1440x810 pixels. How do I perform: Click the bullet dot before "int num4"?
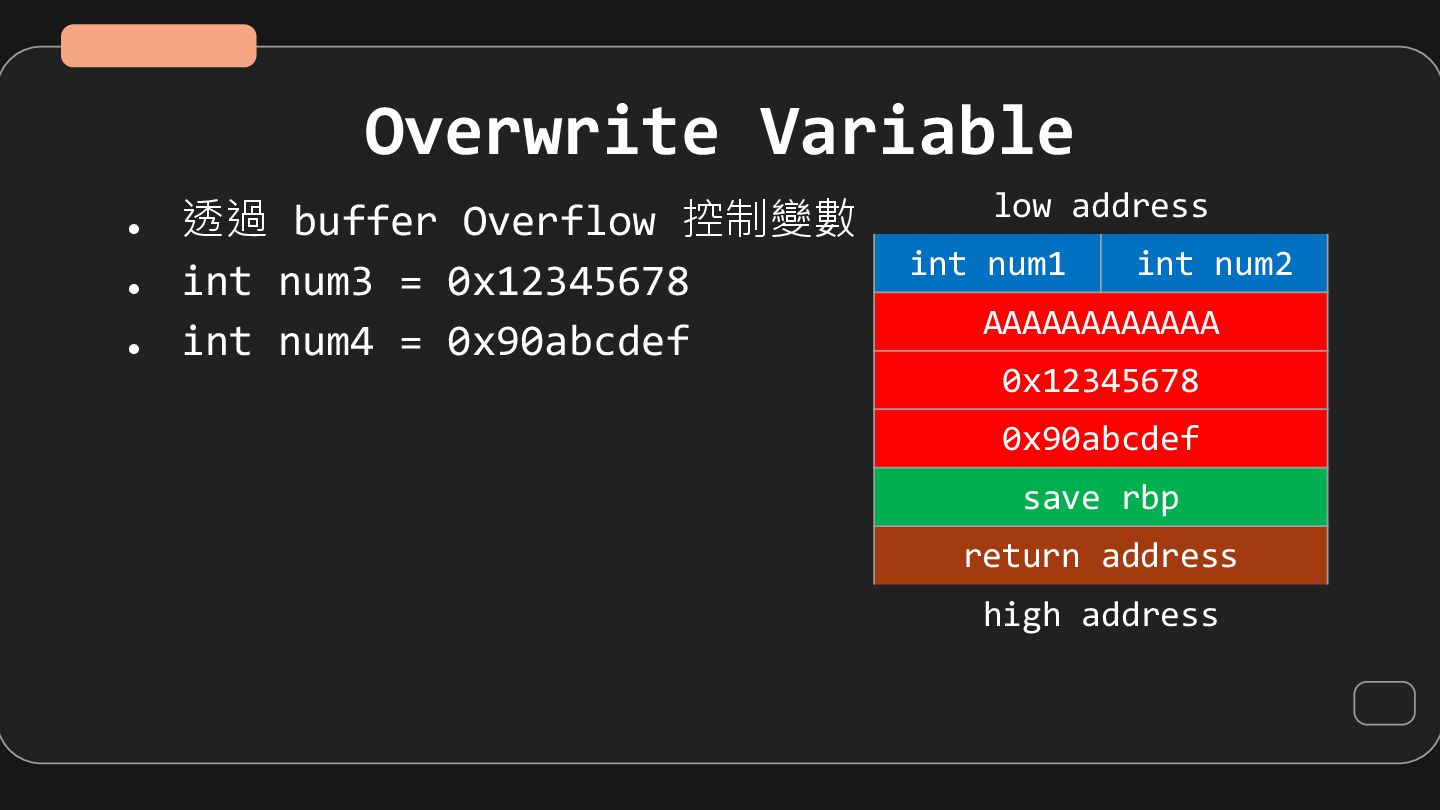pos(134,349)
